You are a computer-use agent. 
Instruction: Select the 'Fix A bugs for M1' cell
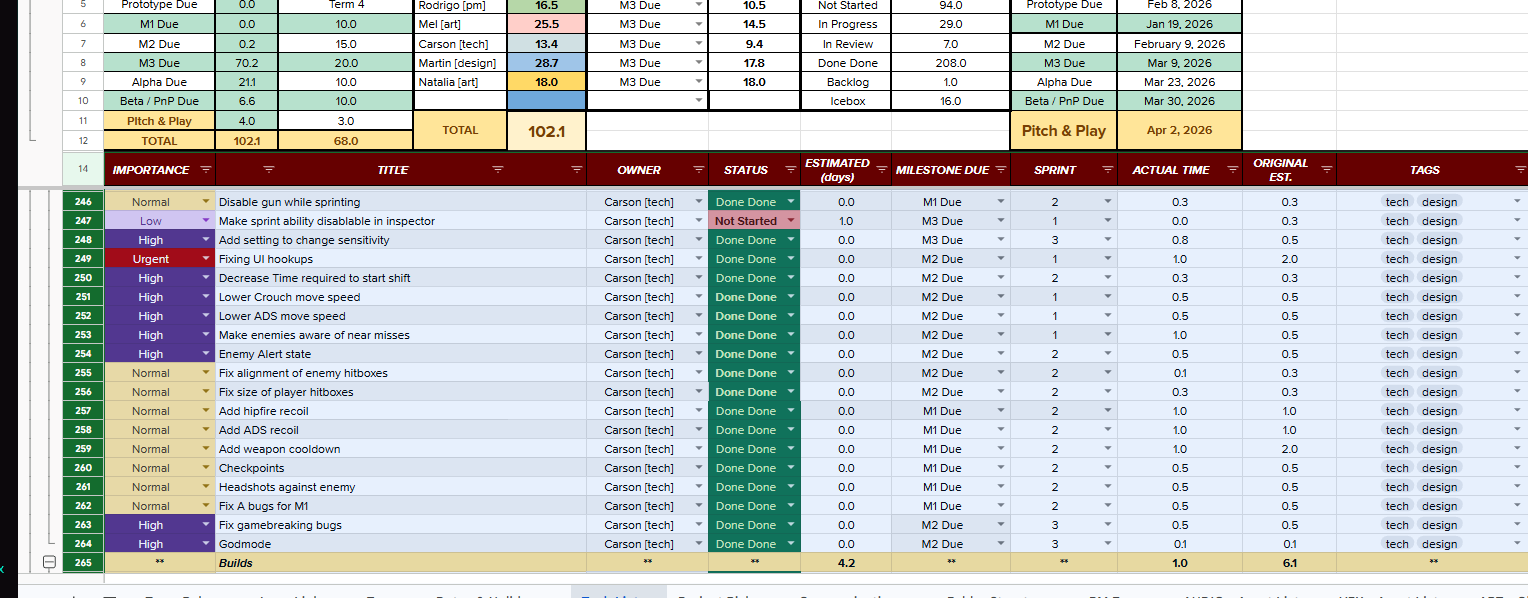point(401,506)
